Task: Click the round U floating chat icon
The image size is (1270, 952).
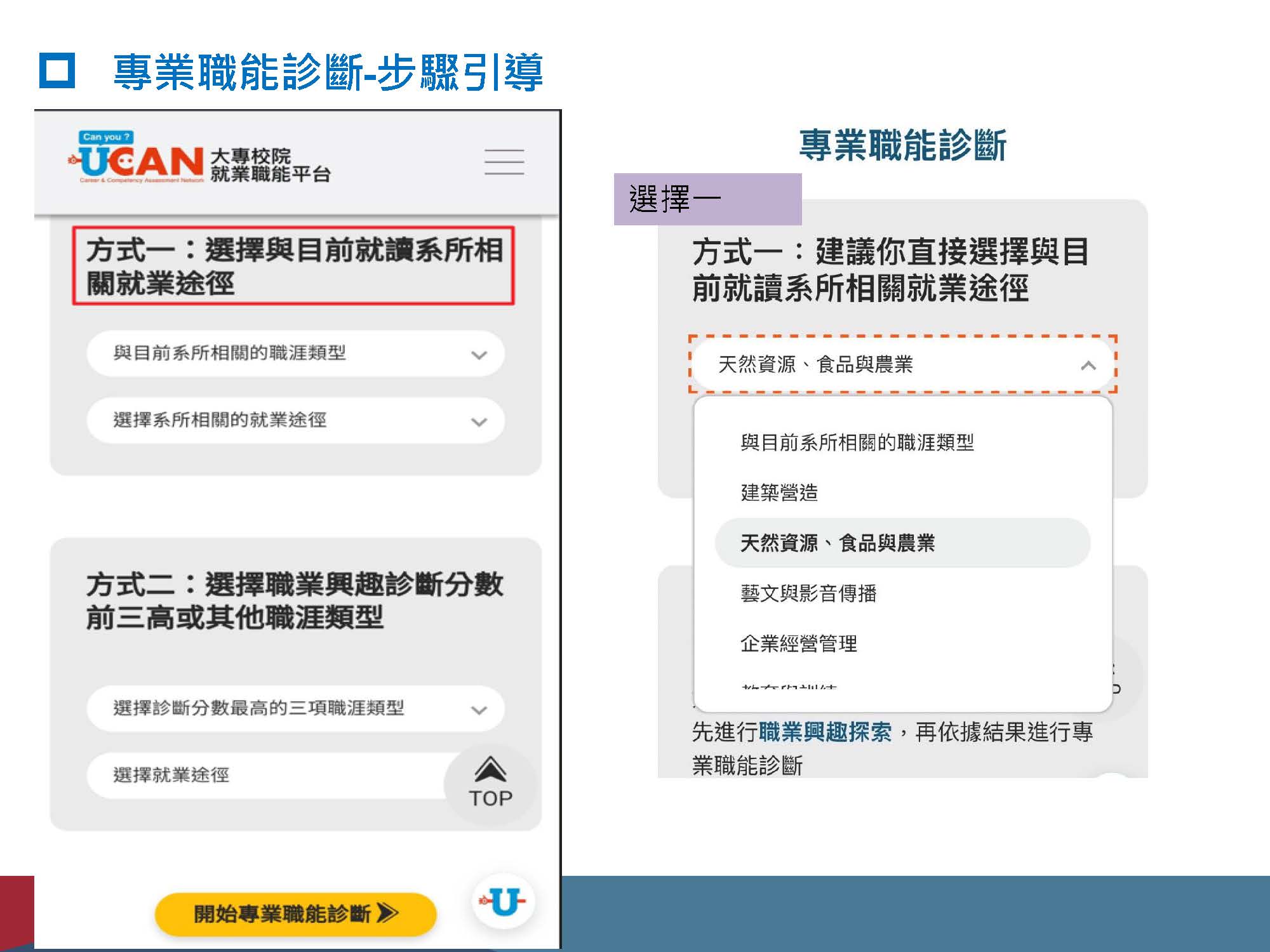Action: [504, 901]
